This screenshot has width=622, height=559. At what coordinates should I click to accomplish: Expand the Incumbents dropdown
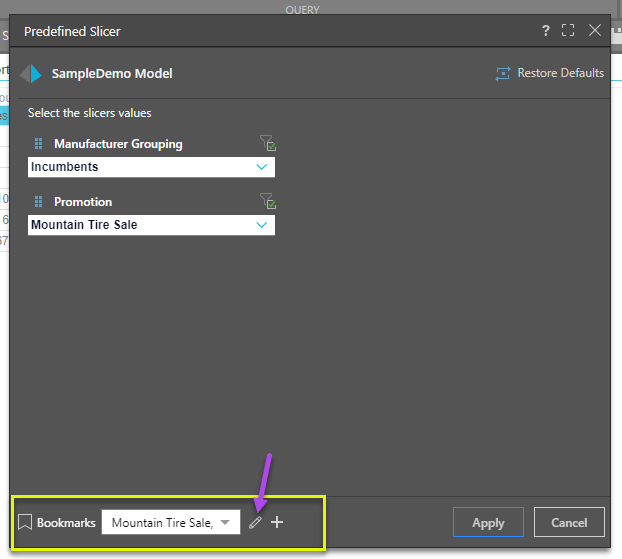tap(262, 167)
